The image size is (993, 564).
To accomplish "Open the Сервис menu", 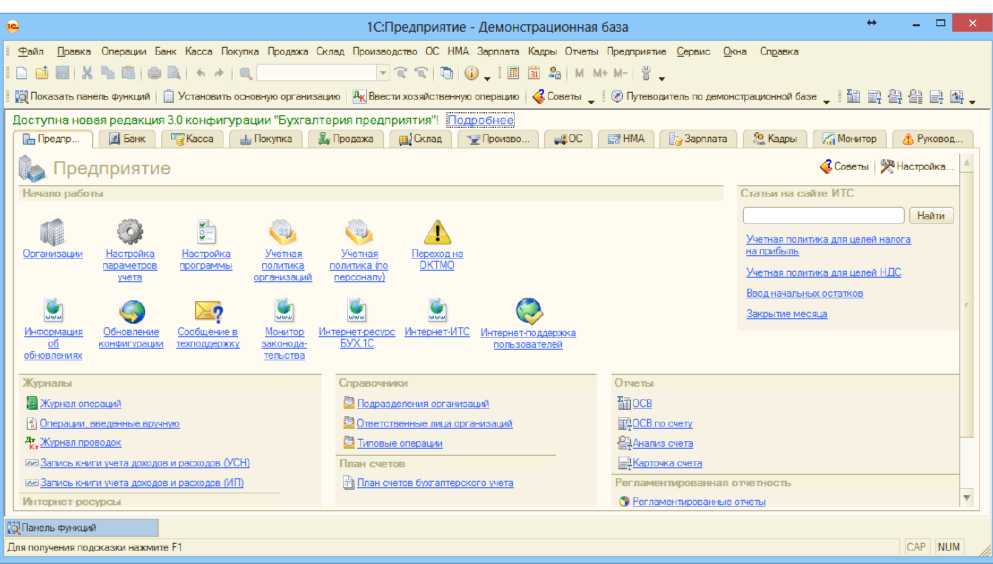I will [x=693, y=51].
